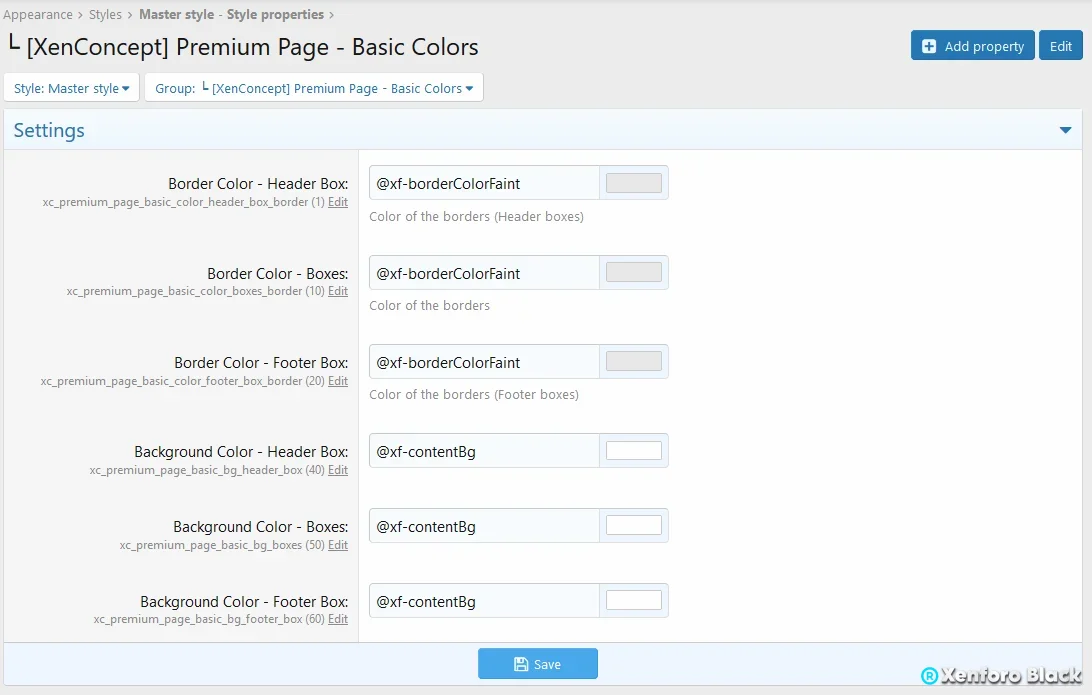Click the Edit button in the header
Screen dimensions: 1092x695
click(x=1061, y=46)
